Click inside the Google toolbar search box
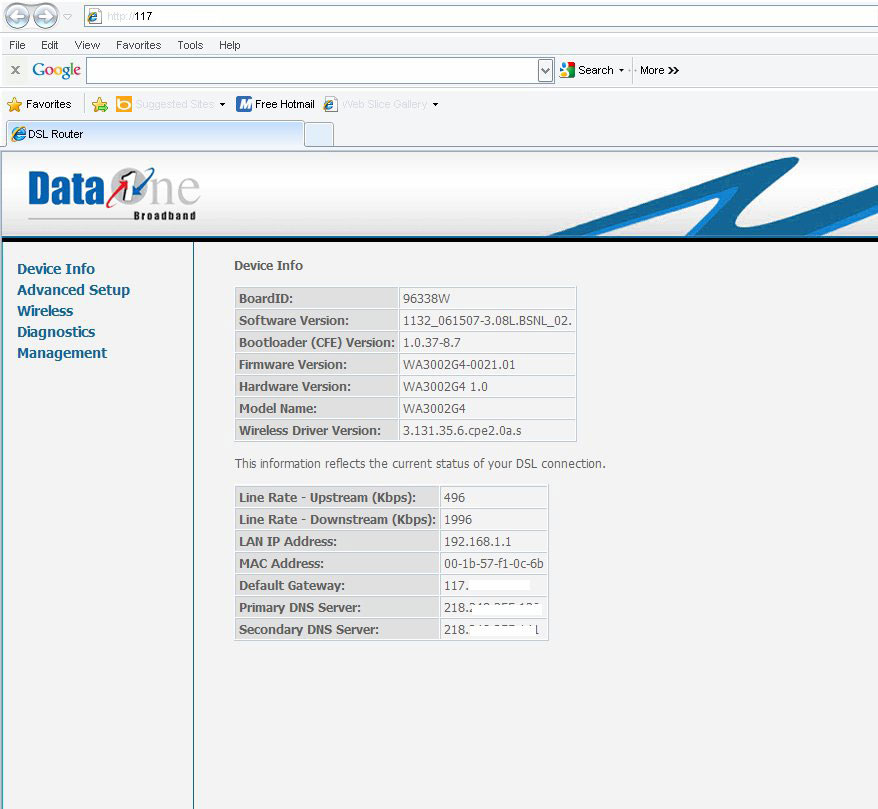Viewport: 878px width, 809px height. (312, 70)
